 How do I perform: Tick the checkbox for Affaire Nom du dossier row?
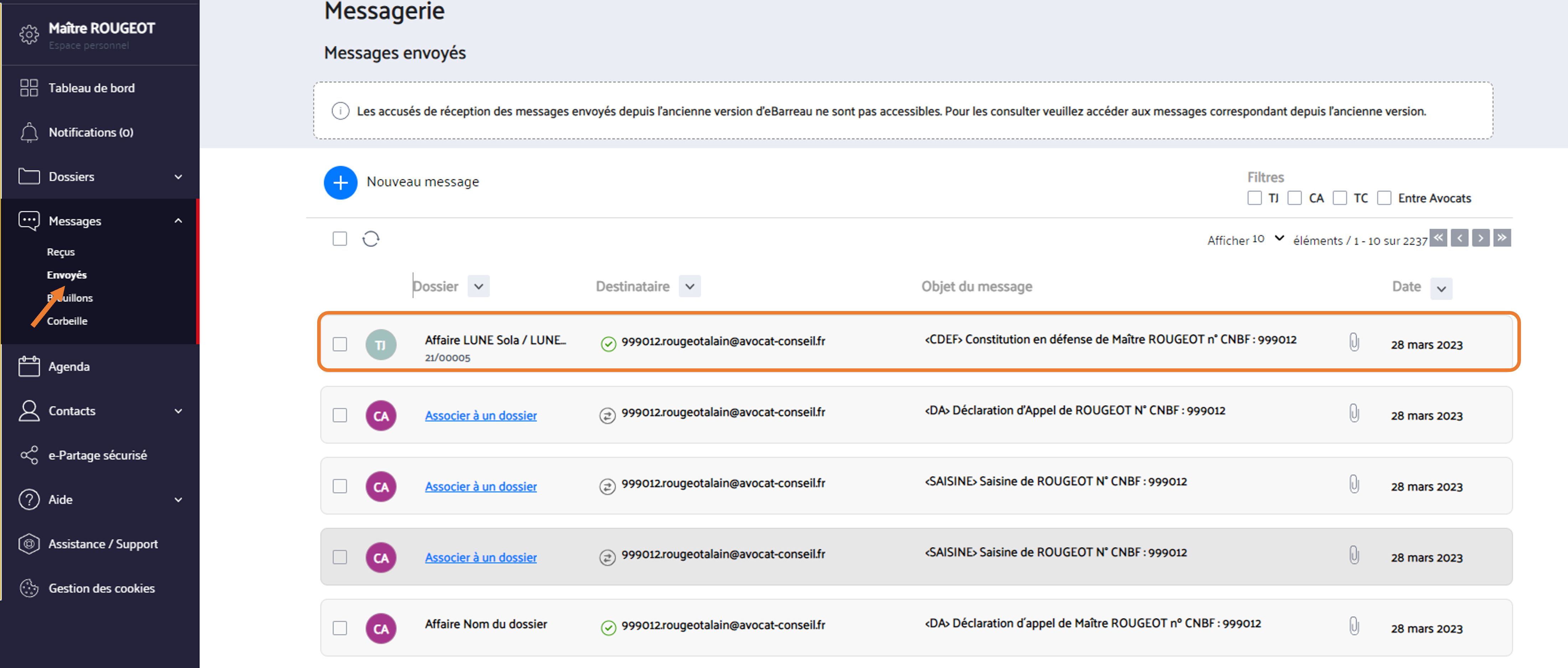click(x=340, y=628)
